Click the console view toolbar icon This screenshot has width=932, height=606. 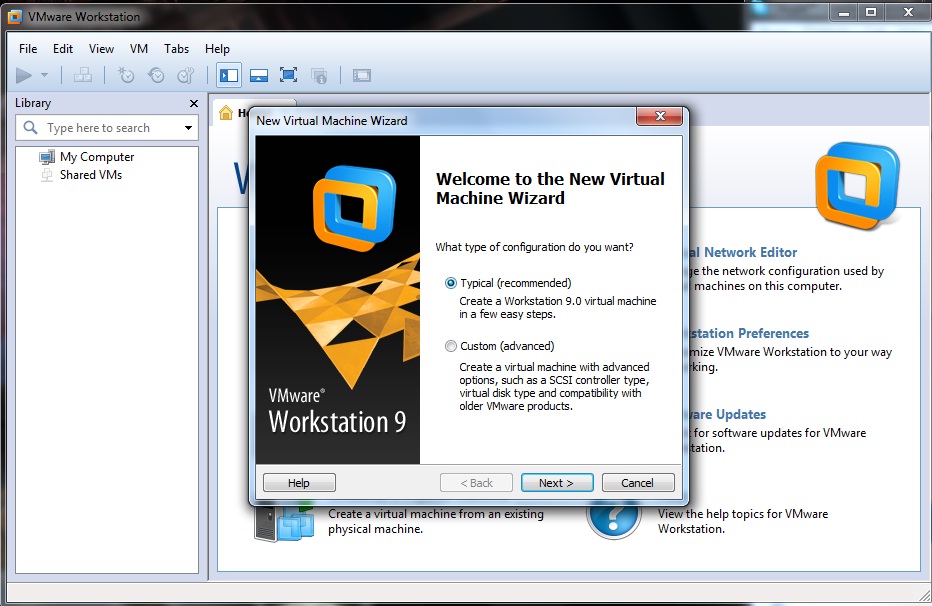click(361, 75)
